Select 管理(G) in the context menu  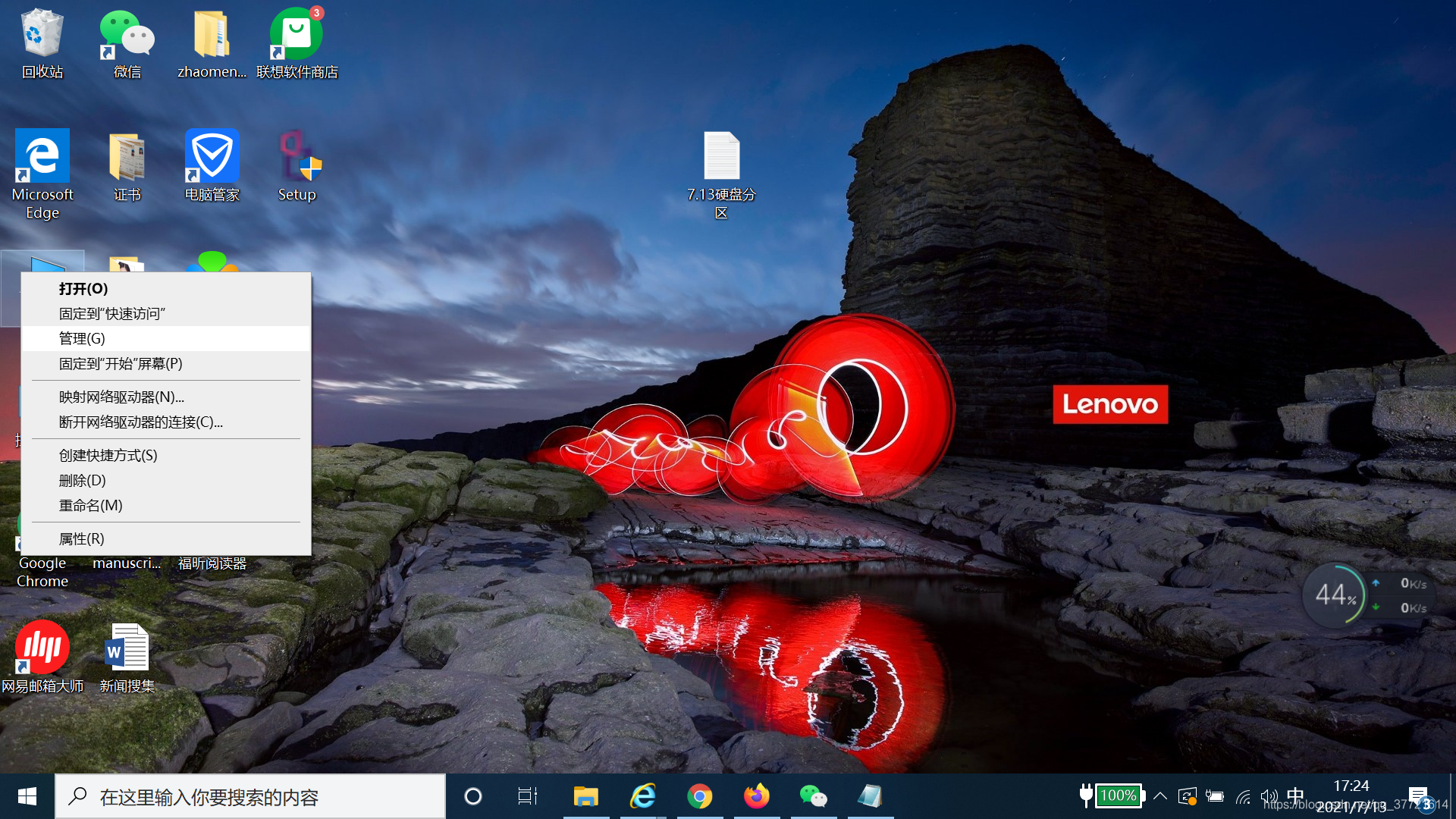coord(82,338)
